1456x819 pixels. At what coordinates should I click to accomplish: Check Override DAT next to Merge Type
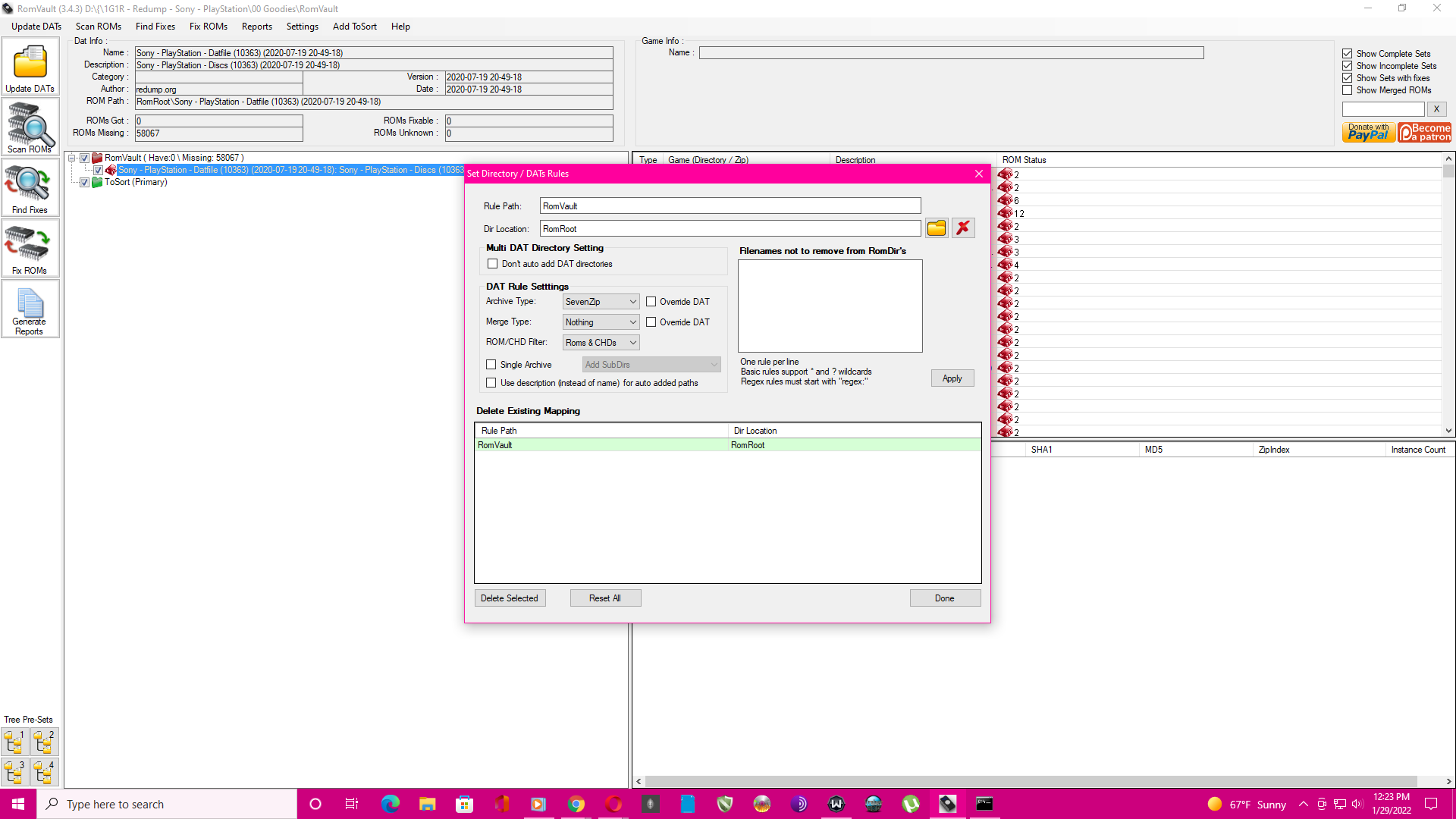click(x=651, y=322)
